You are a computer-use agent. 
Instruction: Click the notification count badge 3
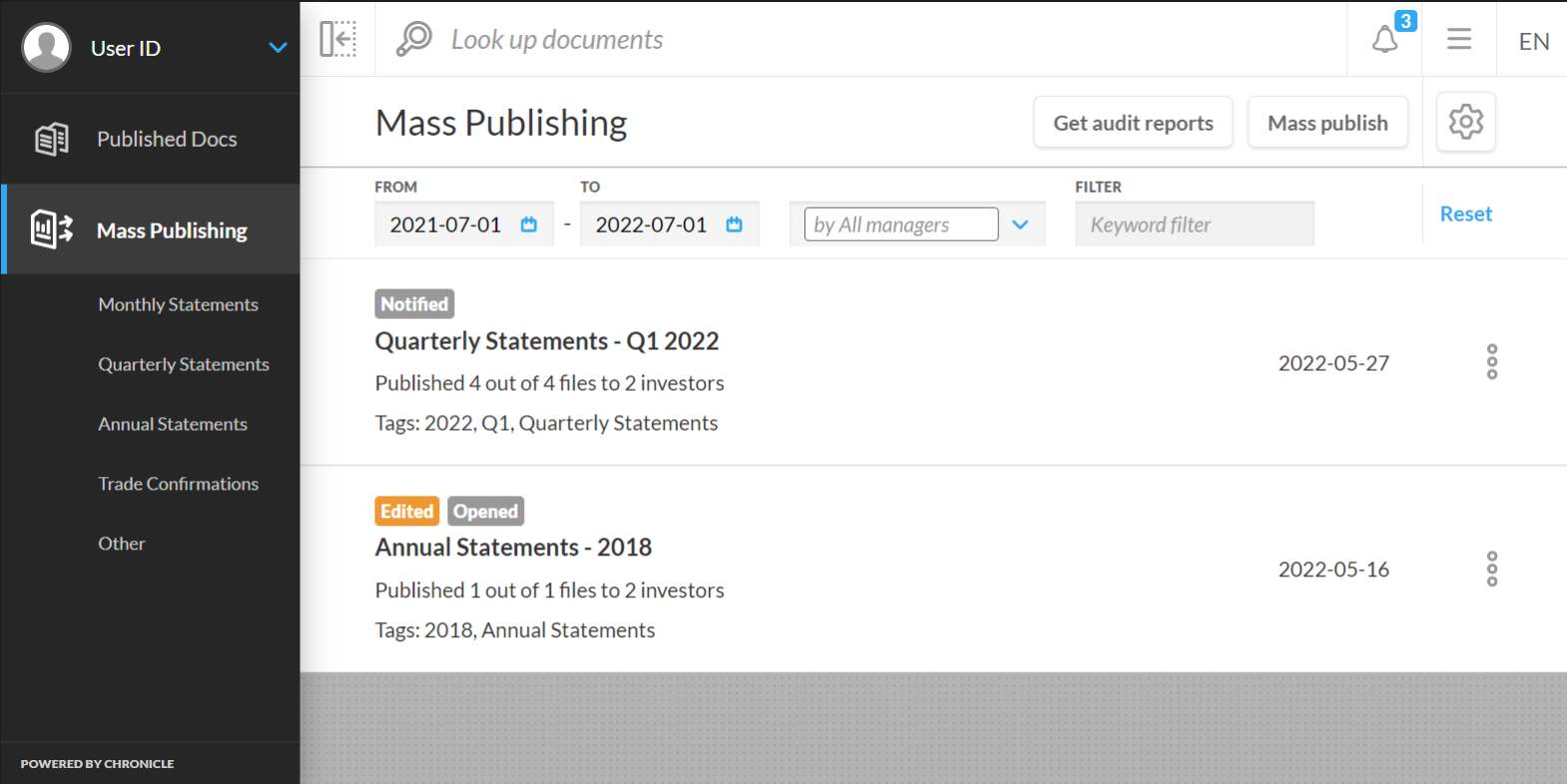click(x=1405, y=21)
